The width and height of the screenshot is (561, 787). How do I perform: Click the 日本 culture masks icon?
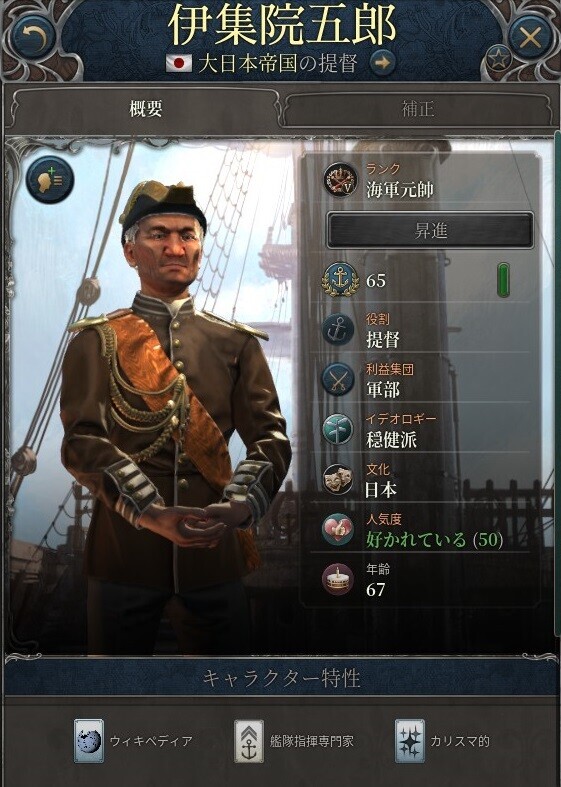338,479
